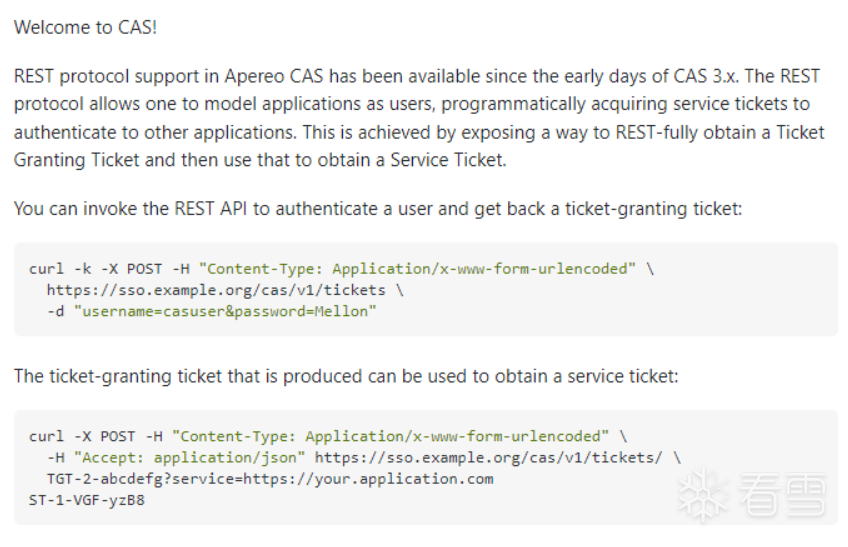Image resolution: width=848 pixels, height=547 pixels.
Task: Click the string "username=casuser&password=Mellon"
Action: point(225,312)
